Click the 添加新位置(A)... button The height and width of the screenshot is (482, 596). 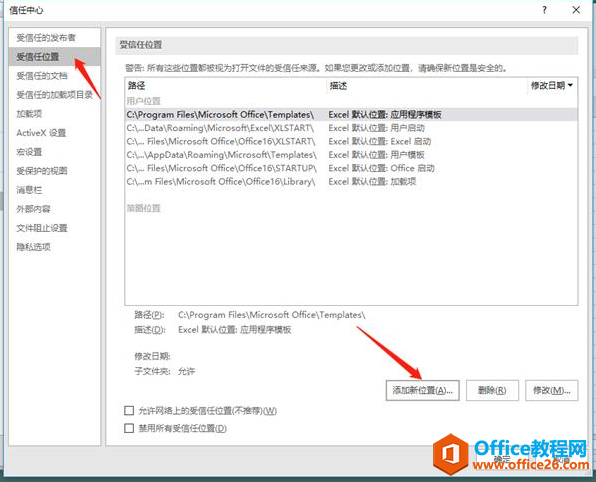point(422,390)
